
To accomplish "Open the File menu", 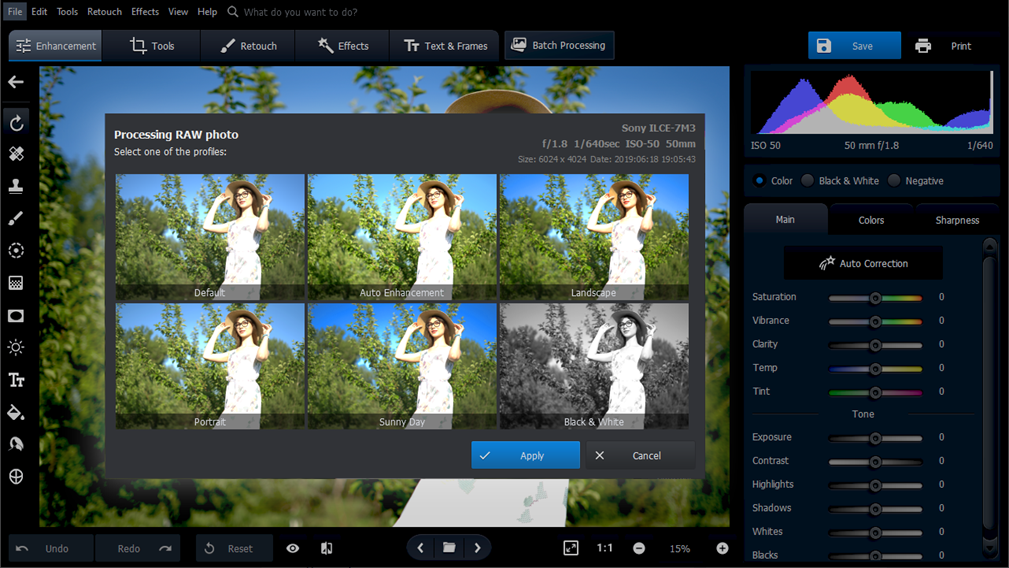I will pos(15,12).
